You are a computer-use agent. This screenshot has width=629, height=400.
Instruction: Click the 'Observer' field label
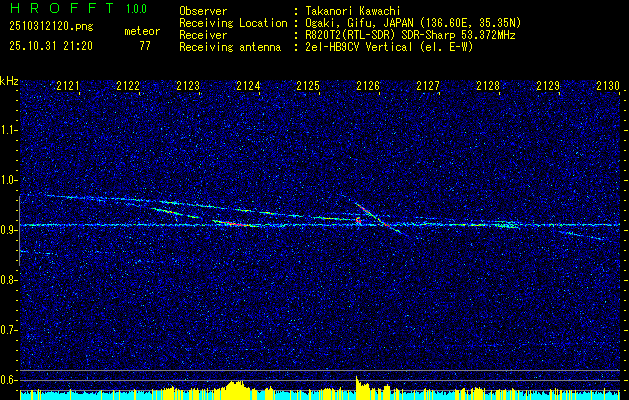click(x=203, y=11)
